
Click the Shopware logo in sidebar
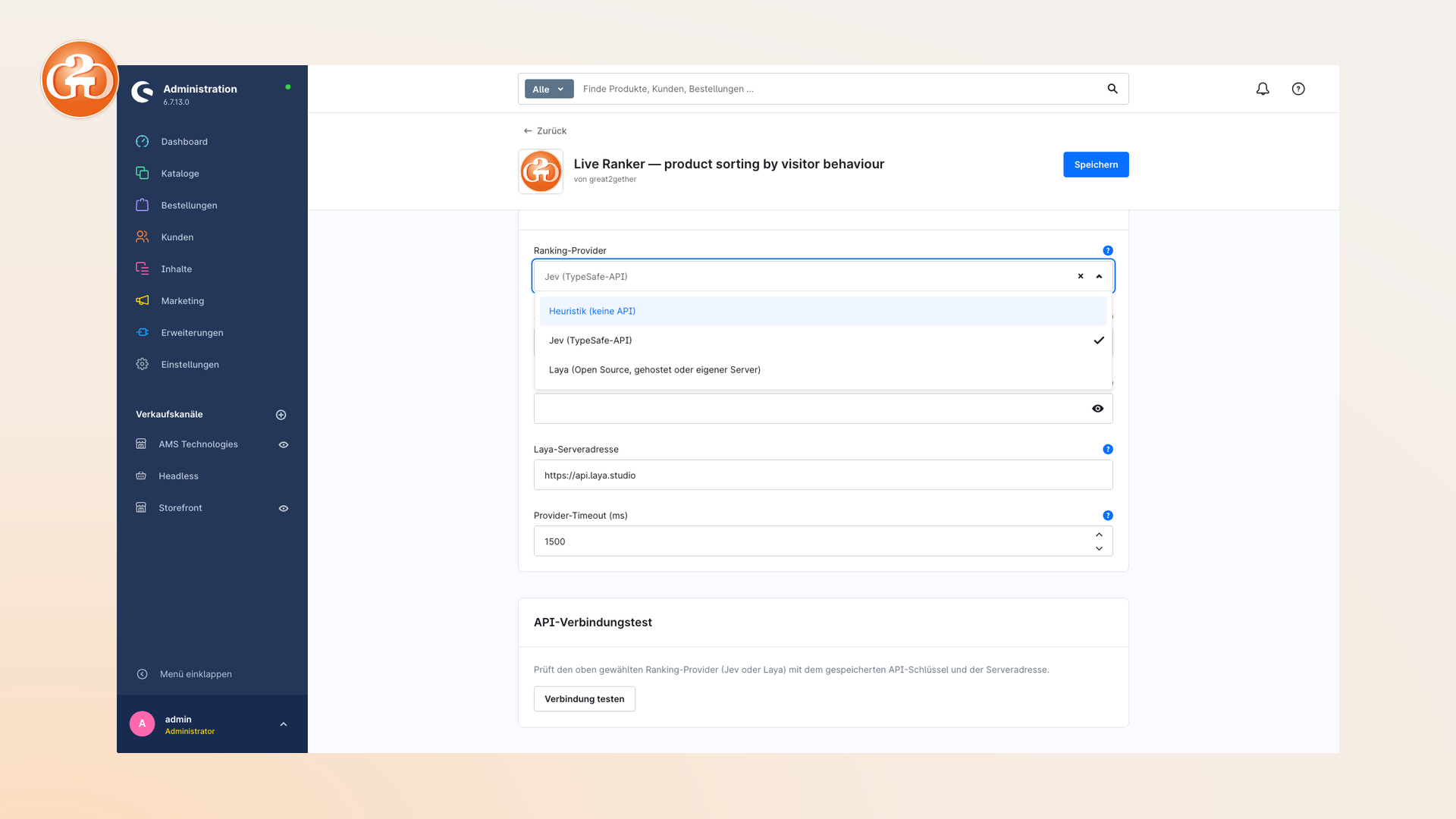[143, 92]
